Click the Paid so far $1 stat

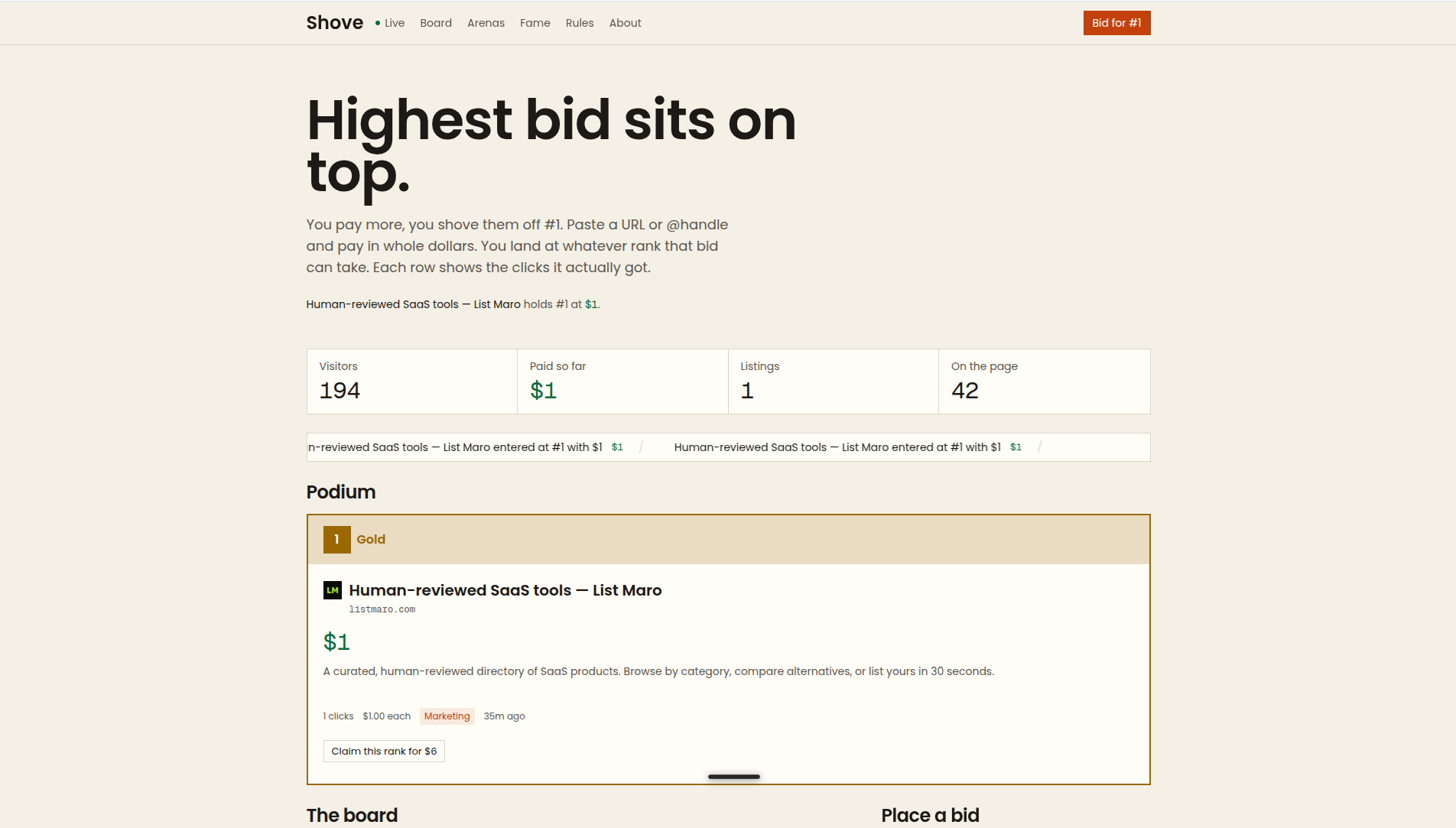click(544, 391)
